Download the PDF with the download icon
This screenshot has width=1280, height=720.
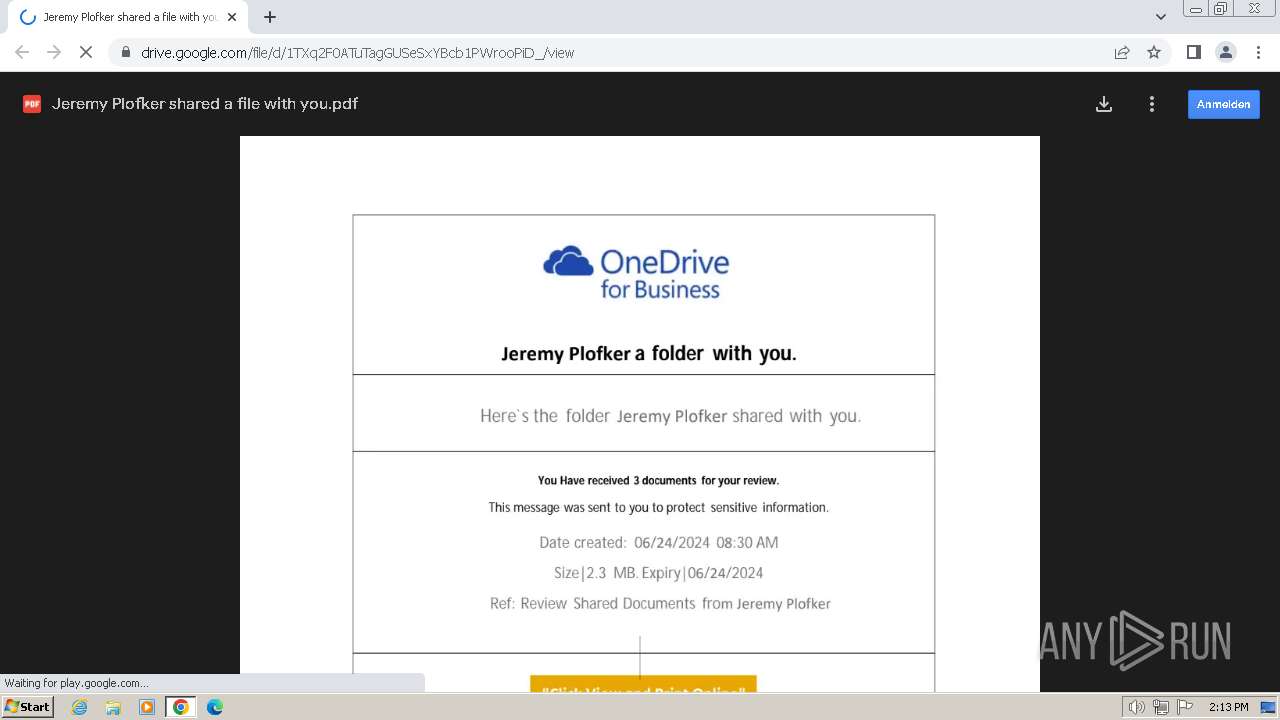click(x=1104, y=104)
